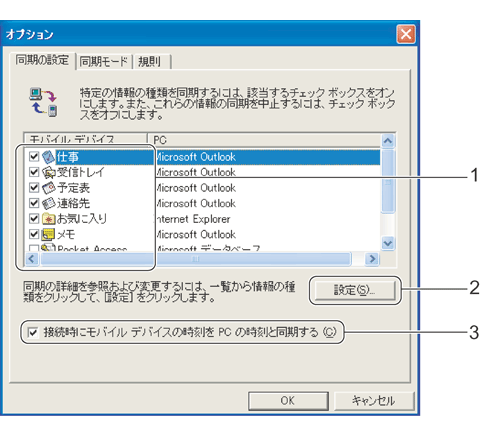480x436 pixels.
Task: Uncheck the お気に入り sync checkbox
Action: (34, 218)
